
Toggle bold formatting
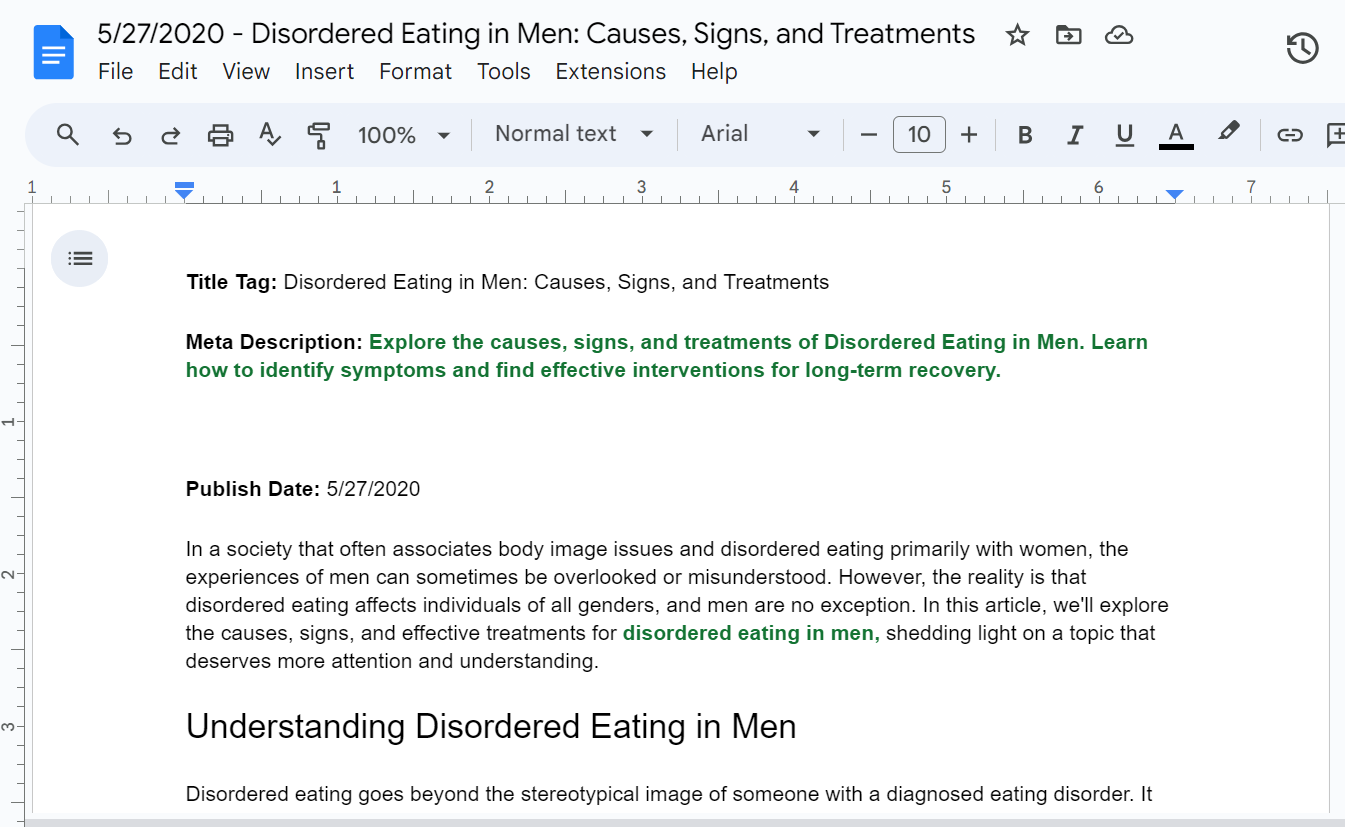point(1025,135)
